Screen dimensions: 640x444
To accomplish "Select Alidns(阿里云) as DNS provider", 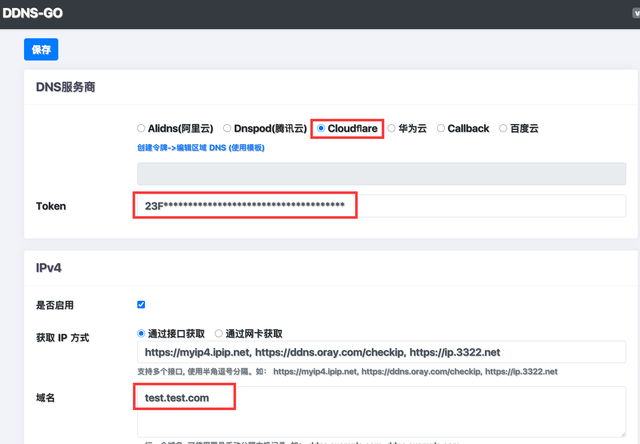I will (142, 129).
